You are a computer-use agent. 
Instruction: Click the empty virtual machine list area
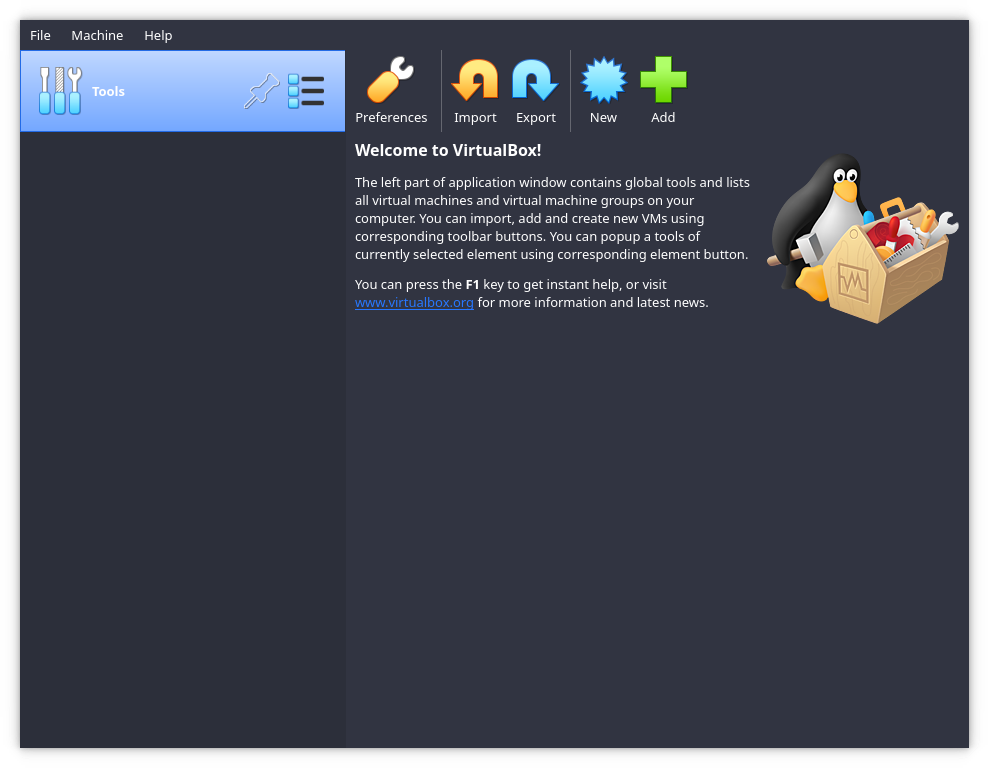coord(182,440)
